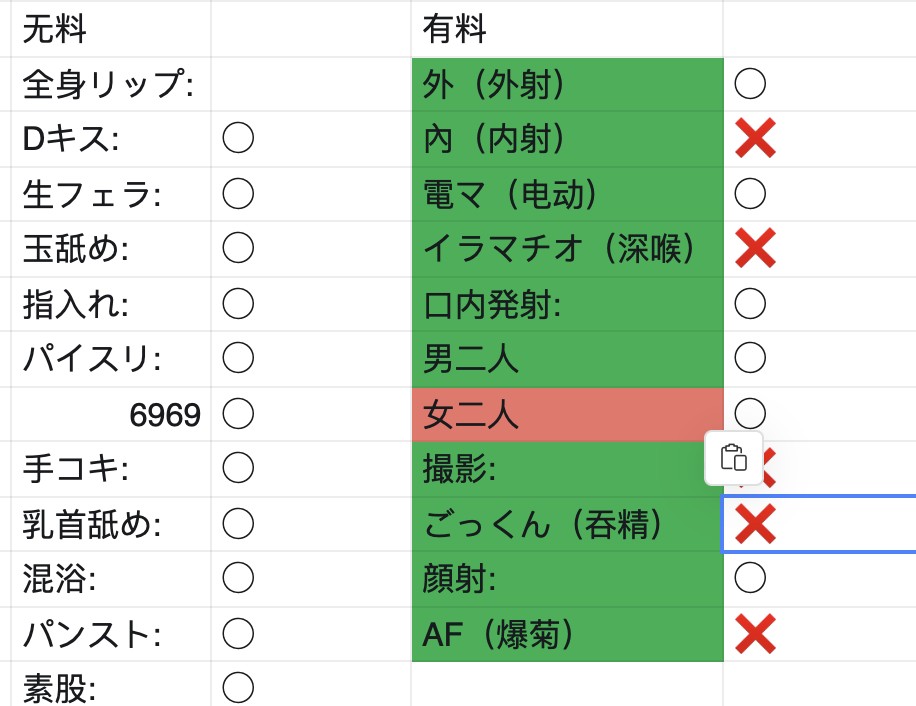Click the circle mark beside 外（外射）
The height and width of the screenshot is (706, 916).
pos(750,84)
